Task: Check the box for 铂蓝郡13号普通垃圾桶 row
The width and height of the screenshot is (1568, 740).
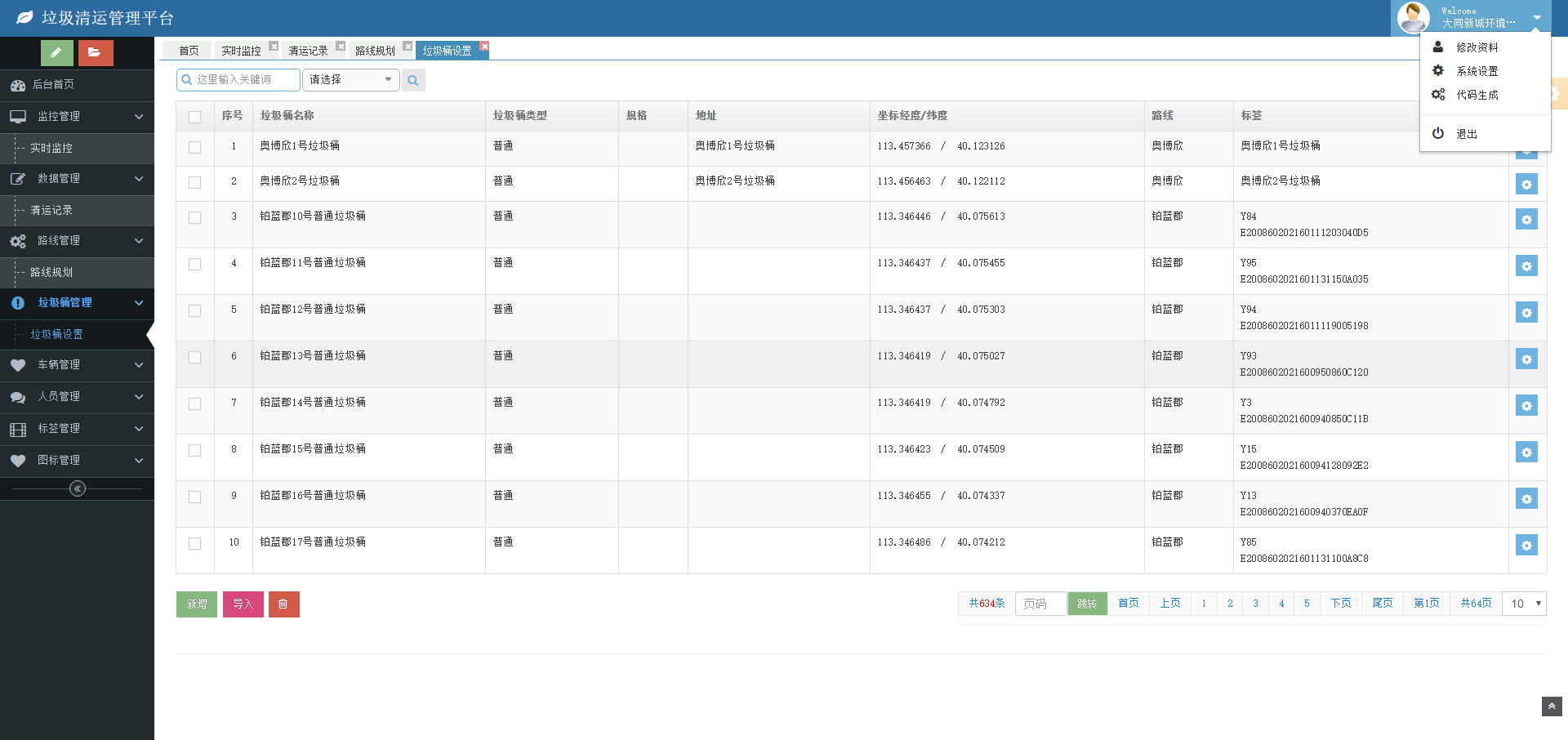Action: click(194, 357)
